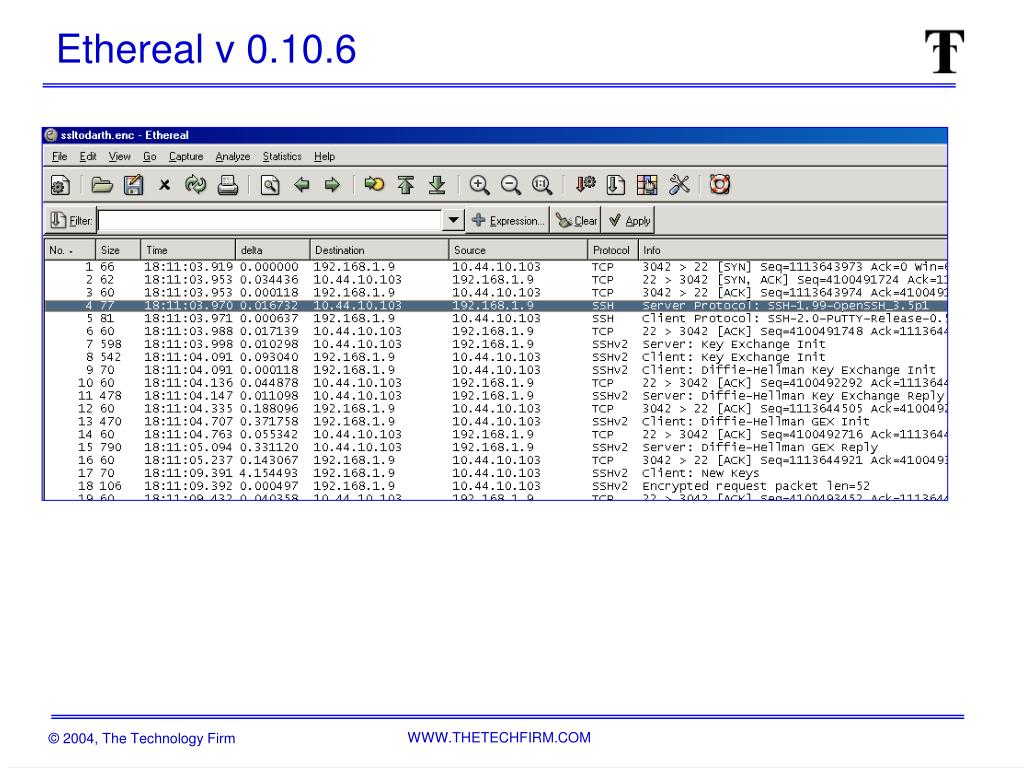
Task: Click the Expression... button
Action: [x=507, y=221]
